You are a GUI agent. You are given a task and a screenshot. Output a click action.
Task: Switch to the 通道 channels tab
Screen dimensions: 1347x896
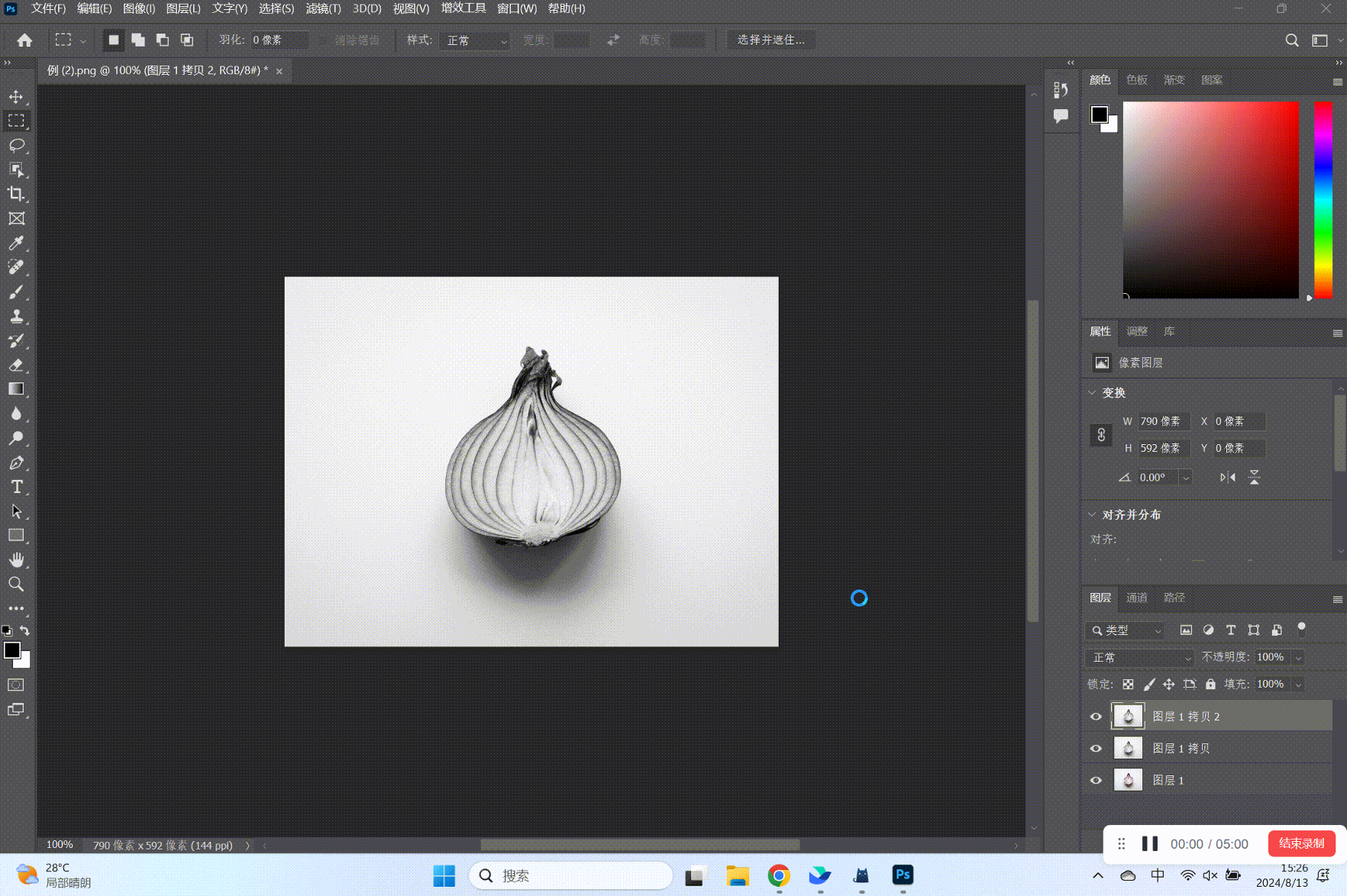(x=1136, y=598)
